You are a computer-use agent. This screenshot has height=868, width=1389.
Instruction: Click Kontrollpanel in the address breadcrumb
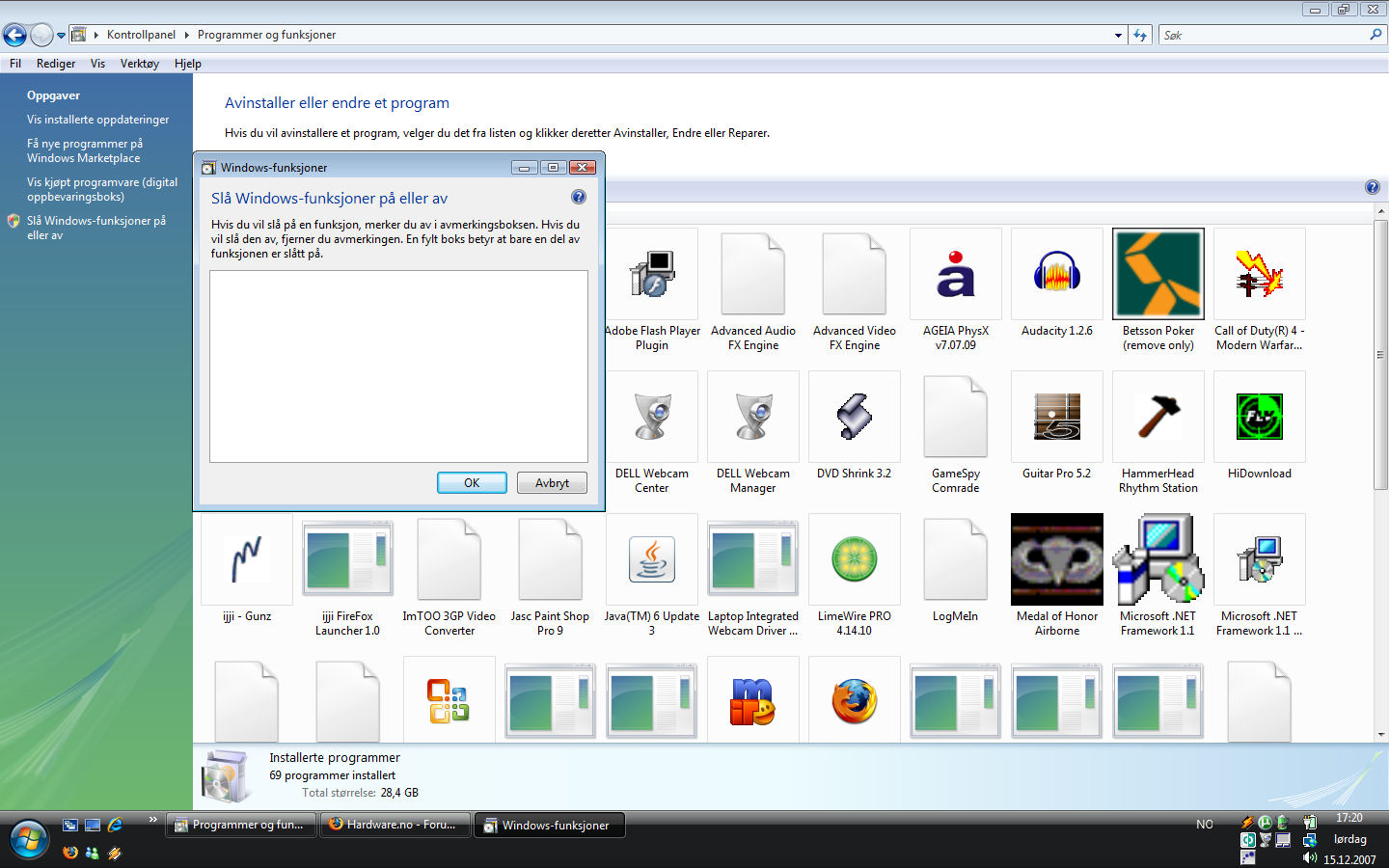(141, 35)
